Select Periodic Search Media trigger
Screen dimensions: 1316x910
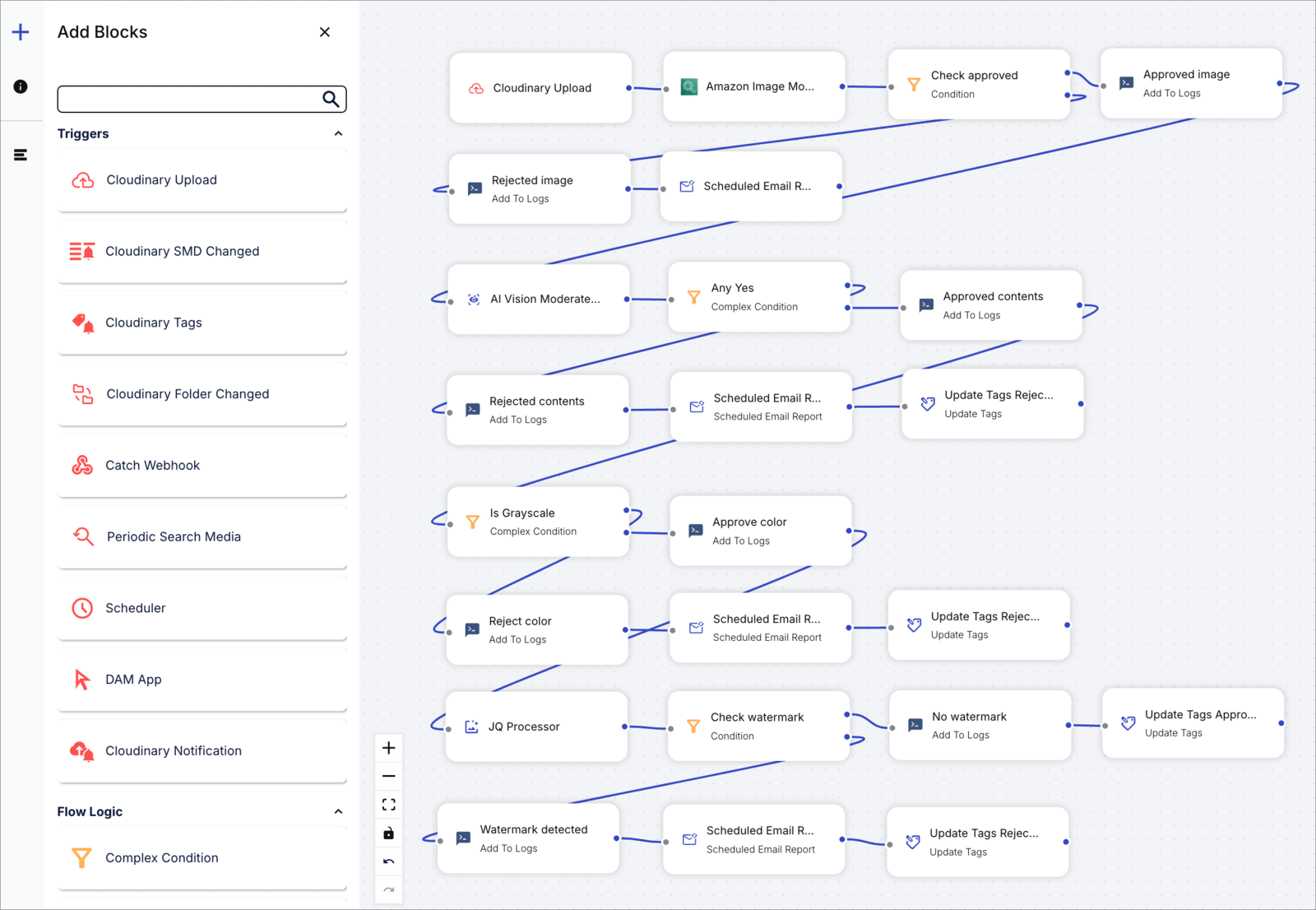click(x=202, y=536)
